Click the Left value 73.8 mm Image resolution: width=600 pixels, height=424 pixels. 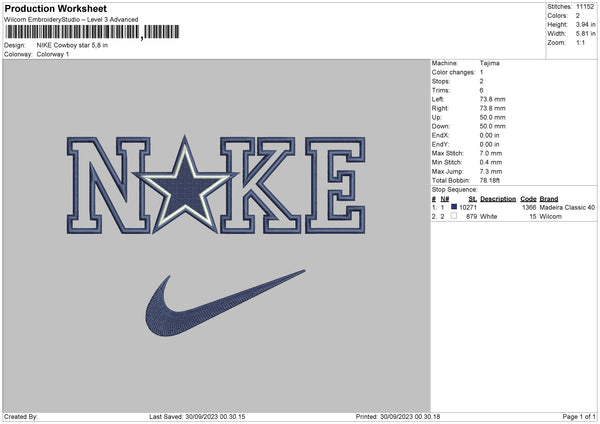pyautogui.click(x=492, y=99)
